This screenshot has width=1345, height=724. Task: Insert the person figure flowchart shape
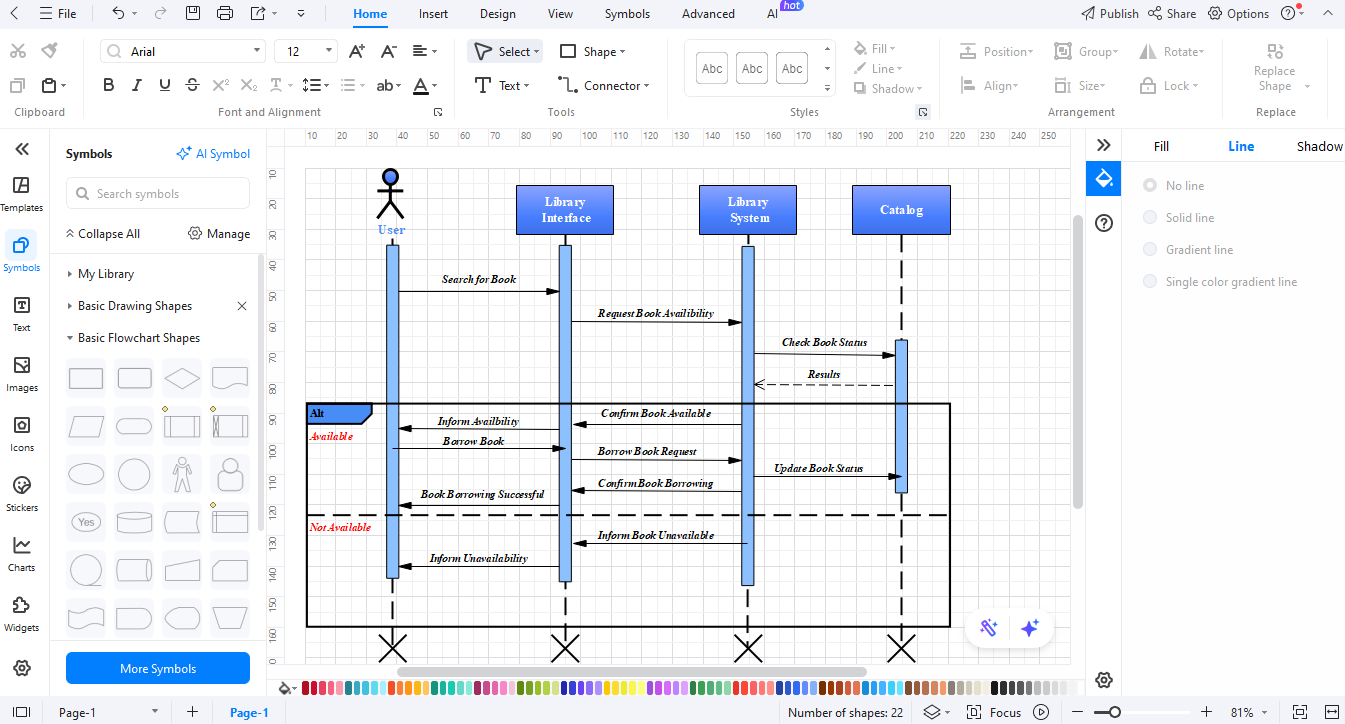181,474
